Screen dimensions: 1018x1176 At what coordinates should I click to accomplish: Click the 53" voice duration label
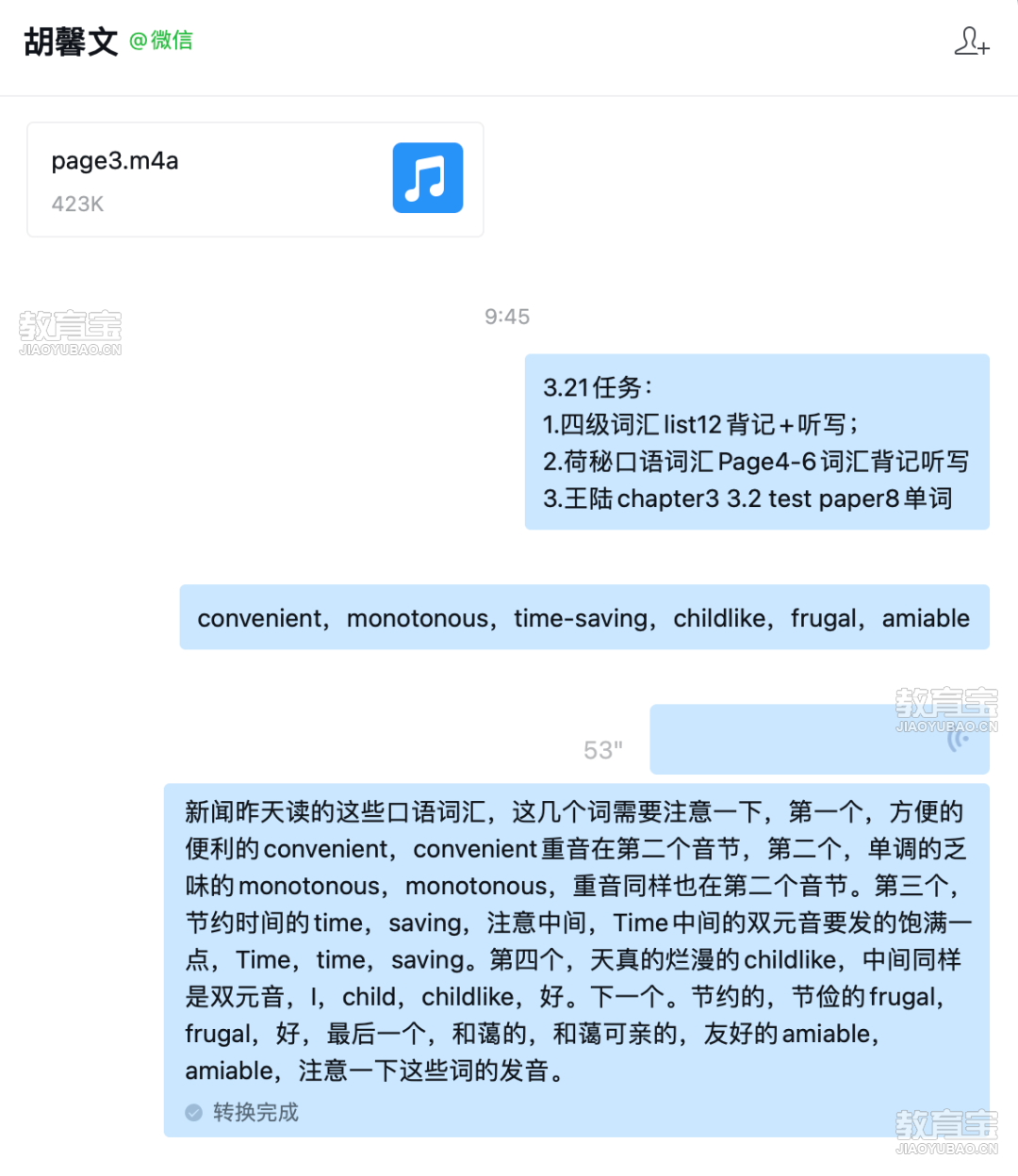603,750
